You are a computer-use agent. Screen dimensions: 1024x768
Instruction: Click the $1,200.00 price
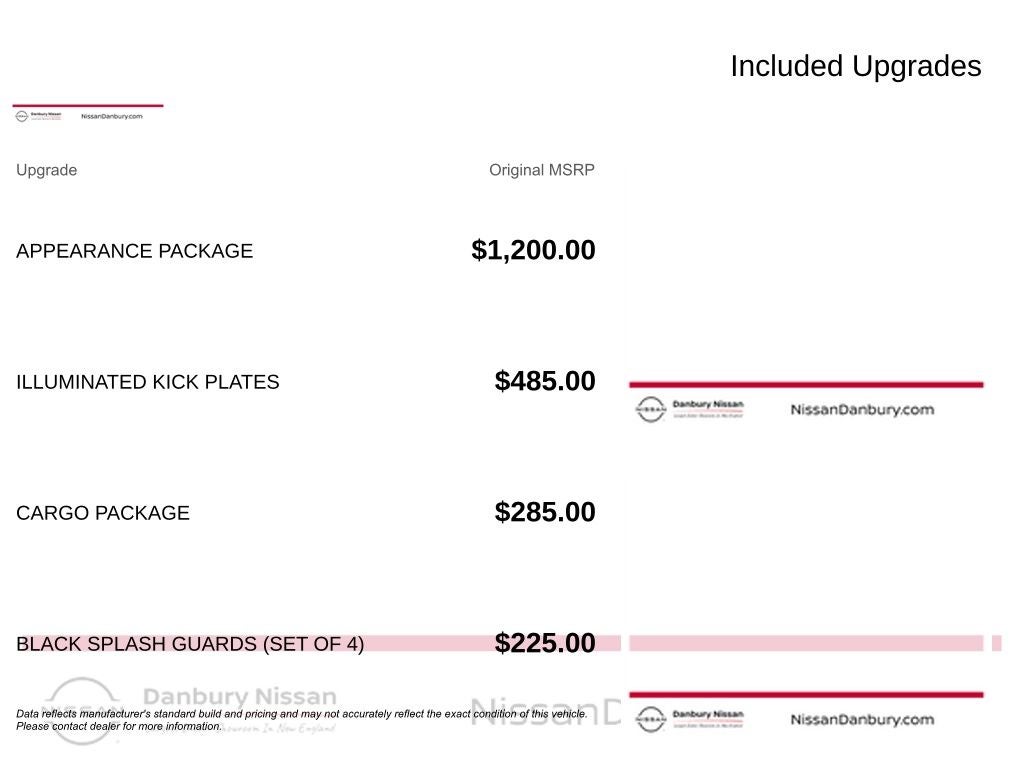[533, 250]
